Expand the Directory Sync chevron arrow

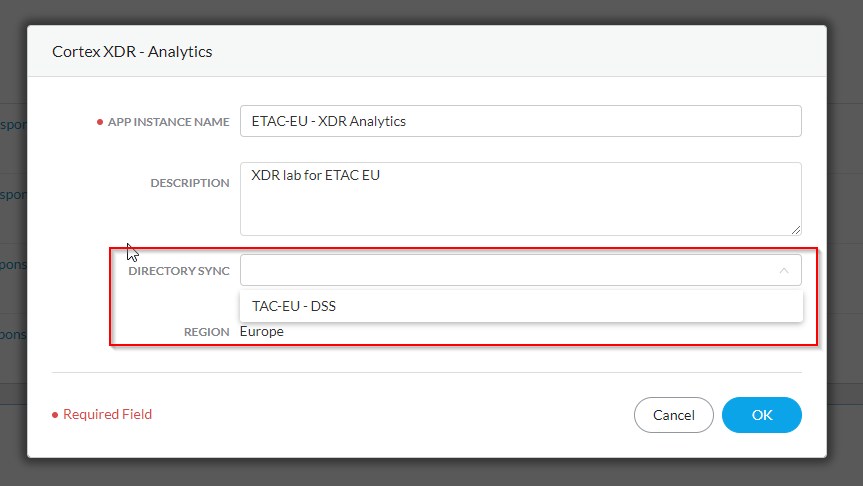tap(784, 270)
